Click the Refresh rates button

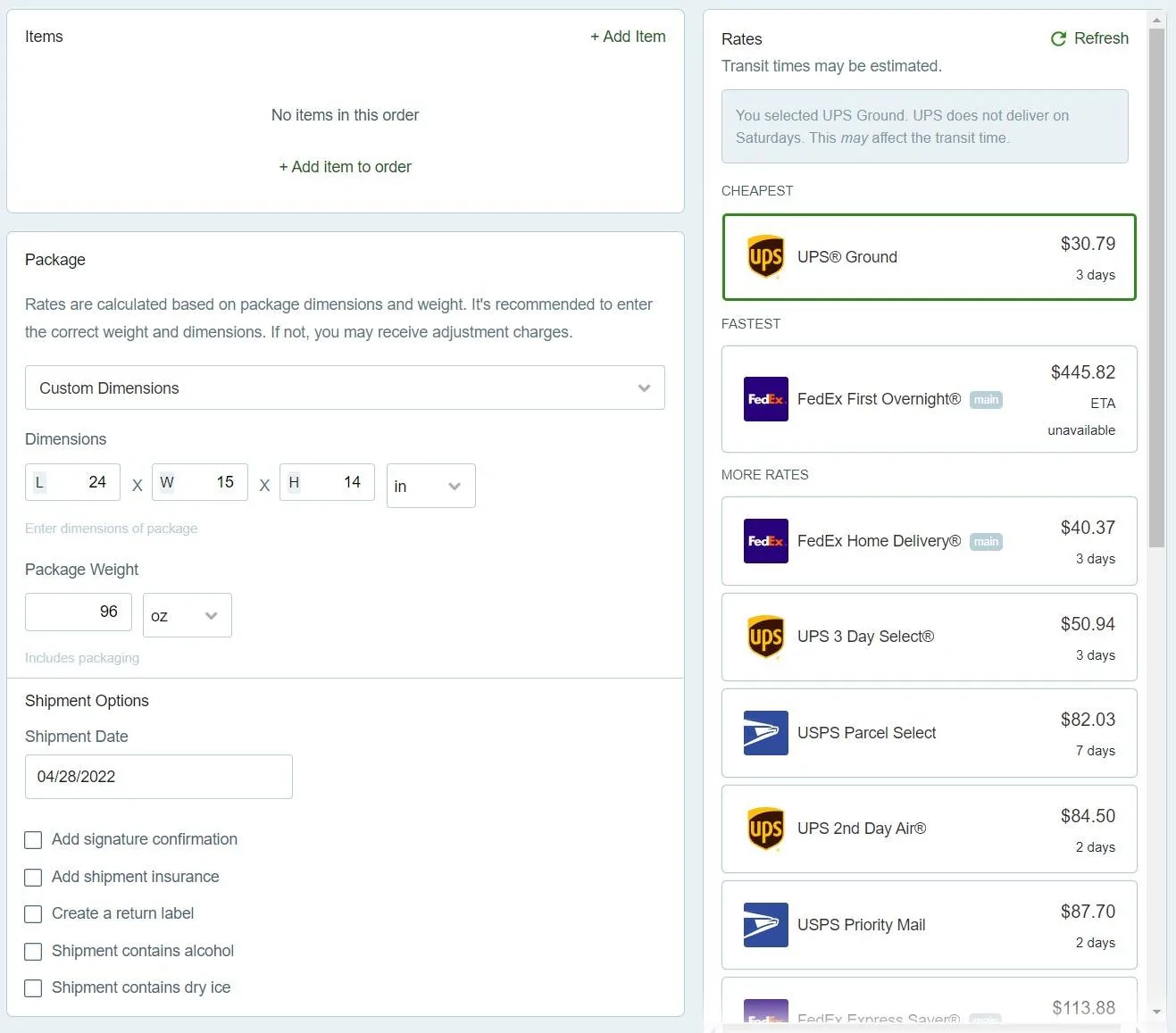pos(1089,38)
